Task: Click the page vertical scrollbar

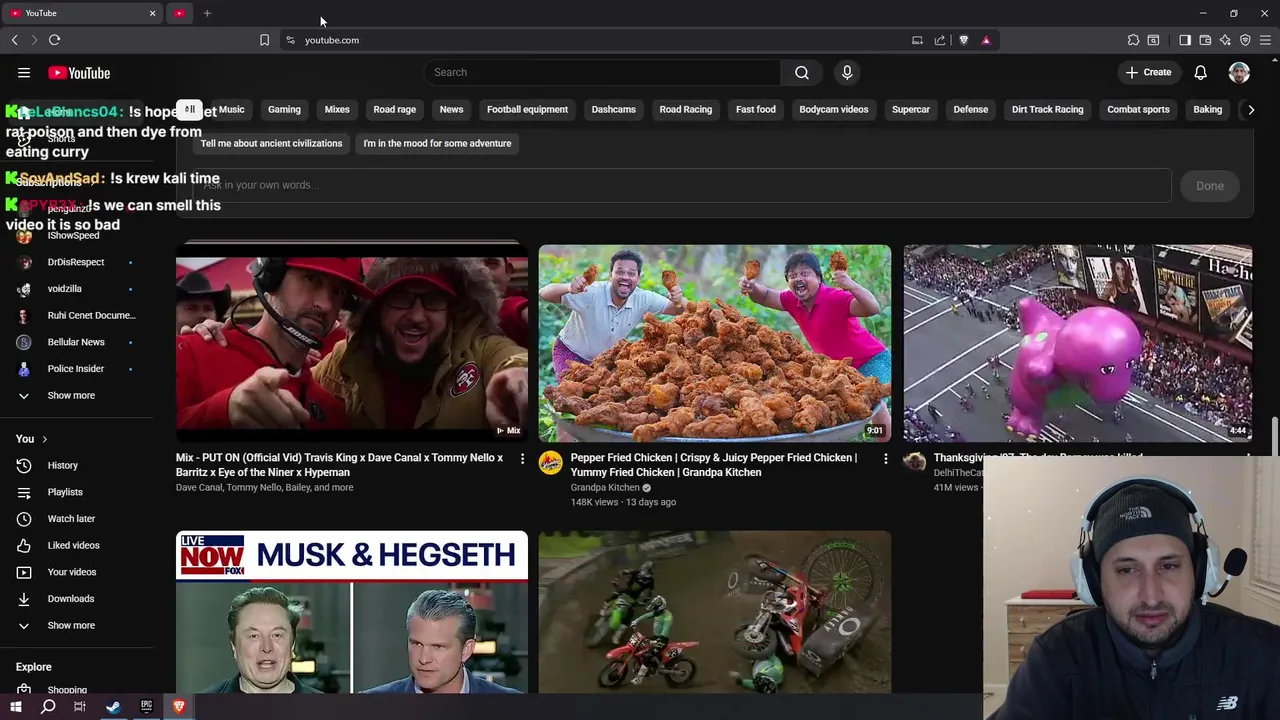Action: (1275, 437)
